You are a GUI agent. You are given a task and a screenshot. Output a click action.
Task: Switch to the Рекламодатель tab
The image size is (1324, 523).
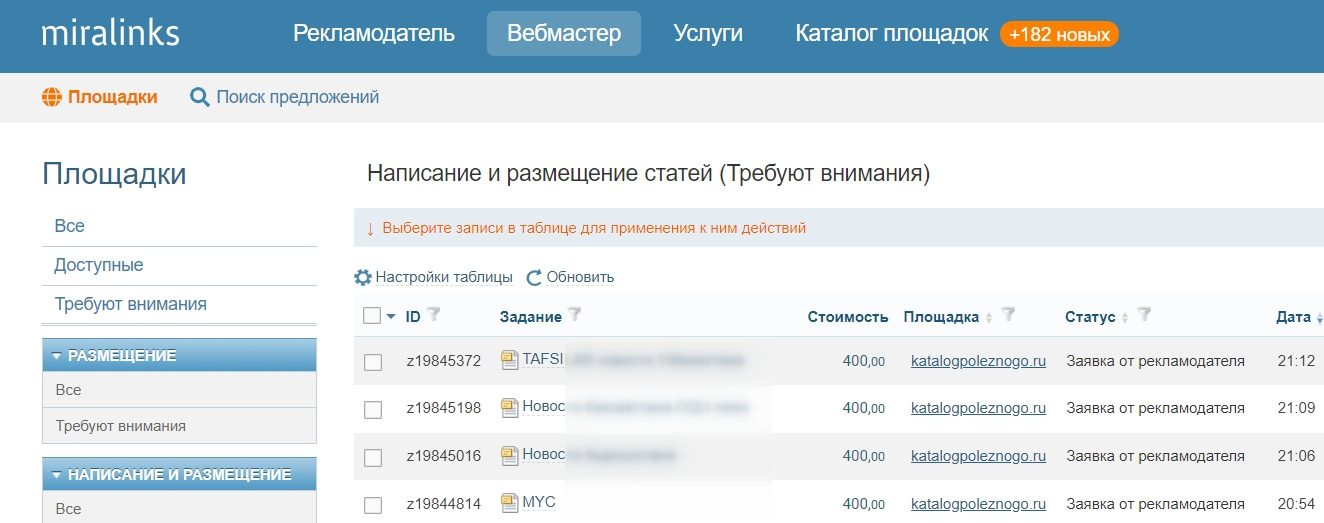tap(374, 34)
